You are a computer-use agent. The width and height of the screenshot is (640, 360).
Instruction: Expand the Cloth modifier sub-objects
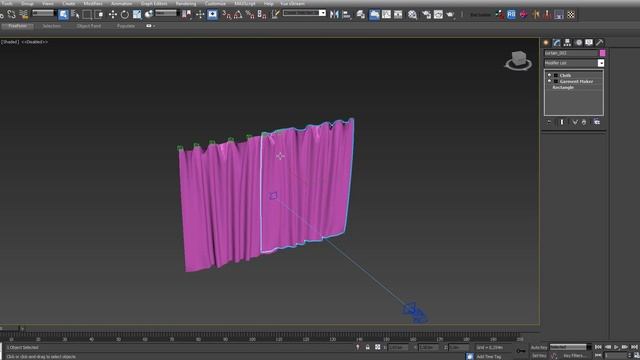556,76
